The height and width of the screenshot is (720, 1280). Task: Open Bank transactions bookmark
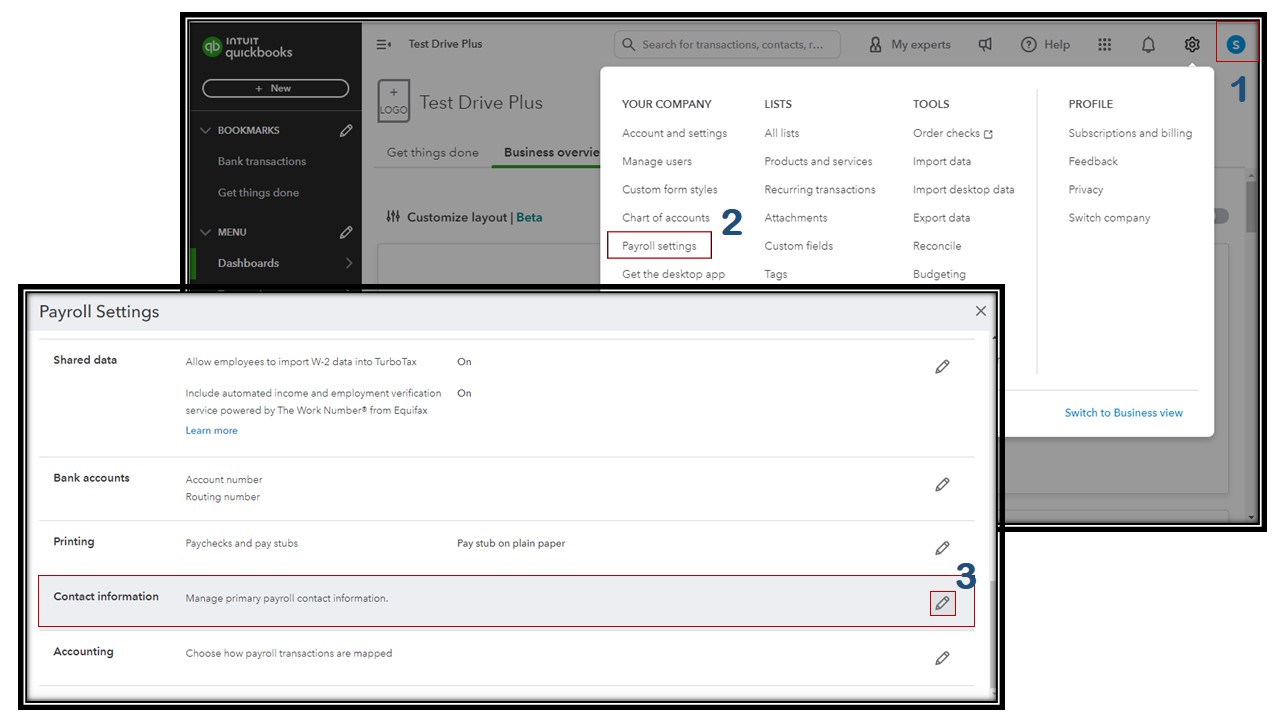pos(262,161)
